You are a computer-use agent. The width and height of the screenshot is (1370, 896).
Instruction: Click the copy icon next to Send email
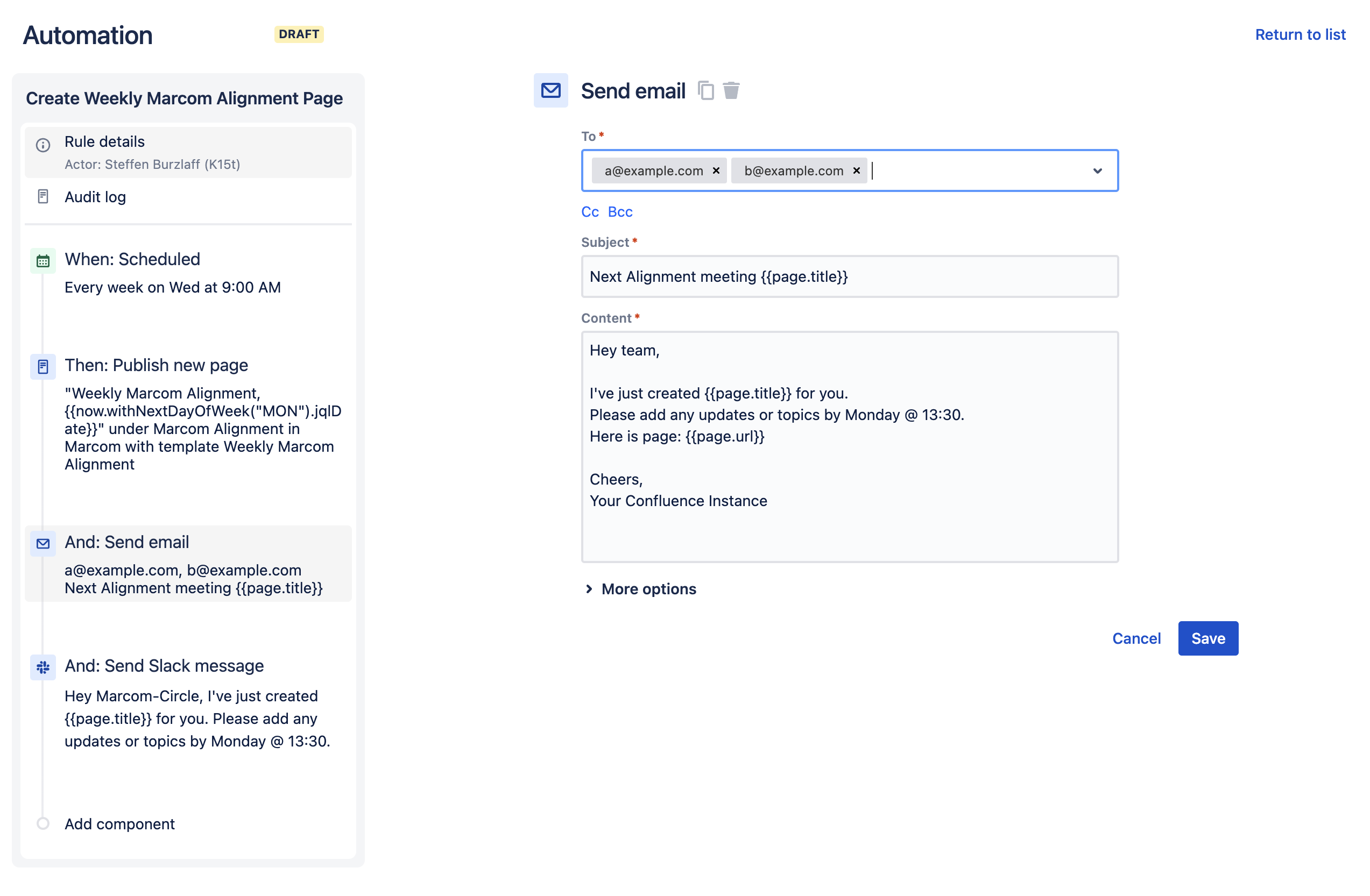tap(706, 90)
